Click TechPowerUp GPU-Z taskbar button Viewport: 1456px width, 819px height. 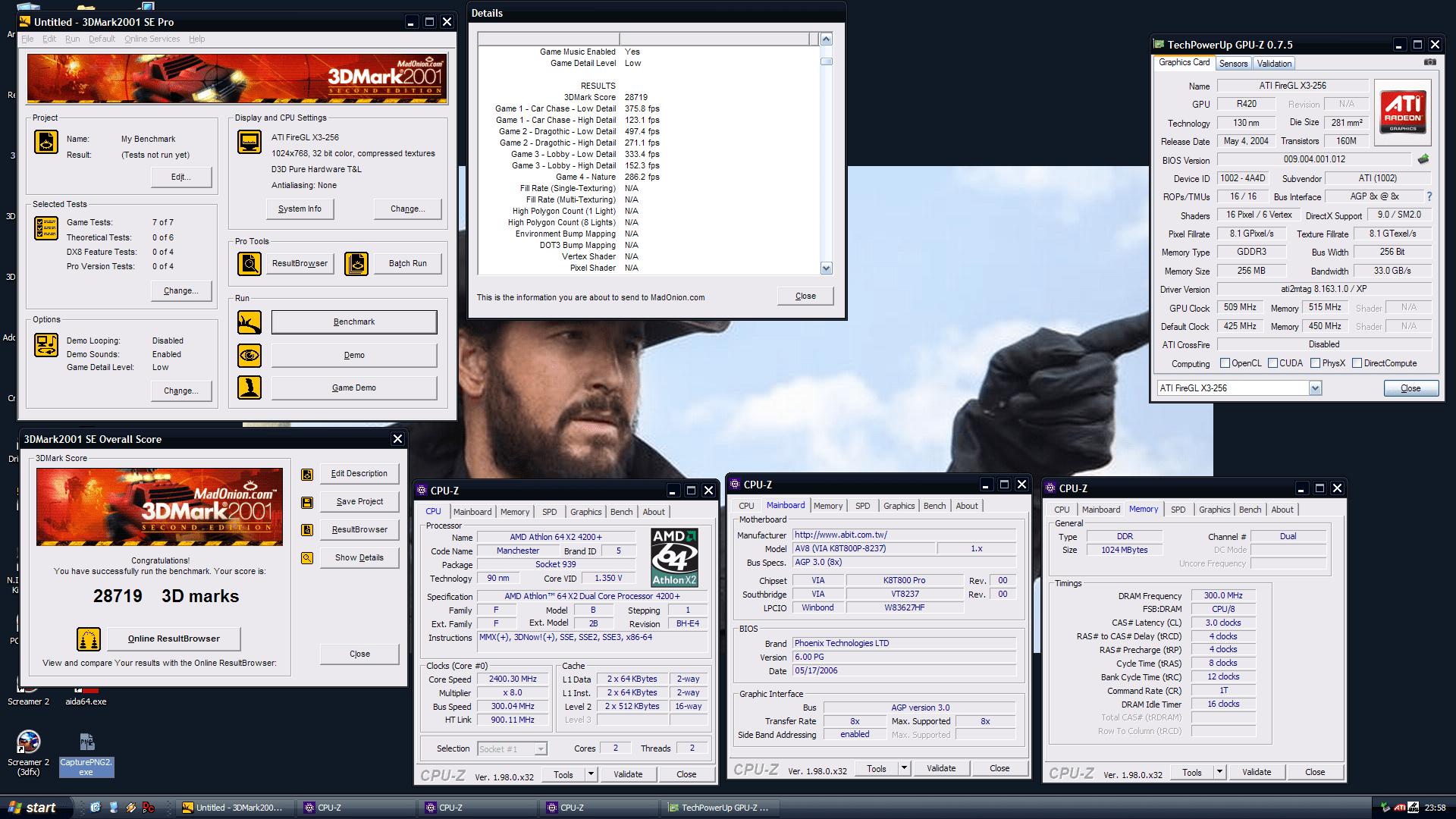(x=719, y=808)
